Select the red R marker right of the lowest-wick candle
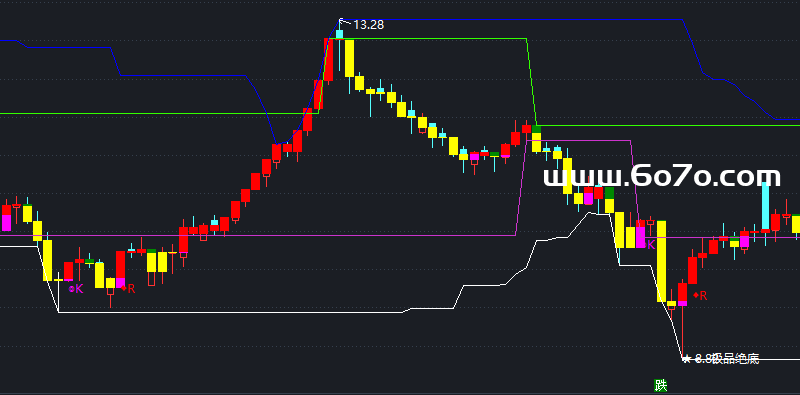The width and height of the screenshot is (800, 395). (x=700, y=295)
